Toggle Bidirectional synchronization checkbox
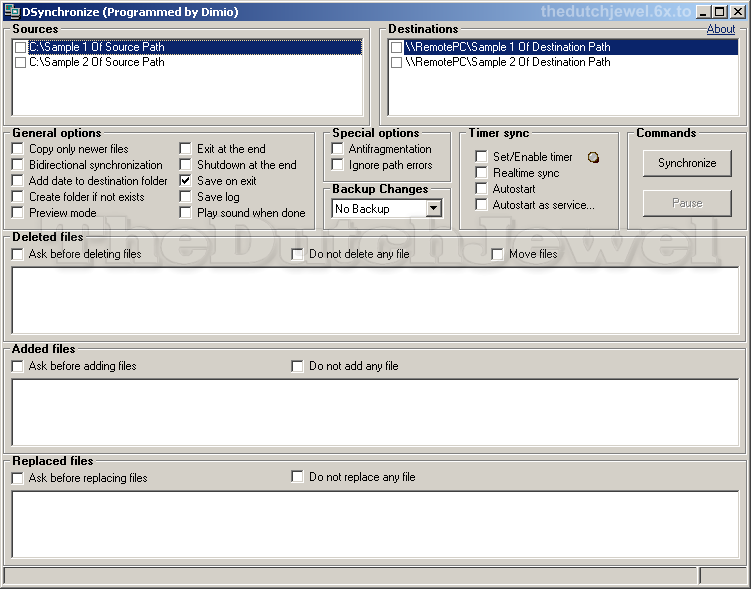Viewport: 751px width, 589px height. 18,165
